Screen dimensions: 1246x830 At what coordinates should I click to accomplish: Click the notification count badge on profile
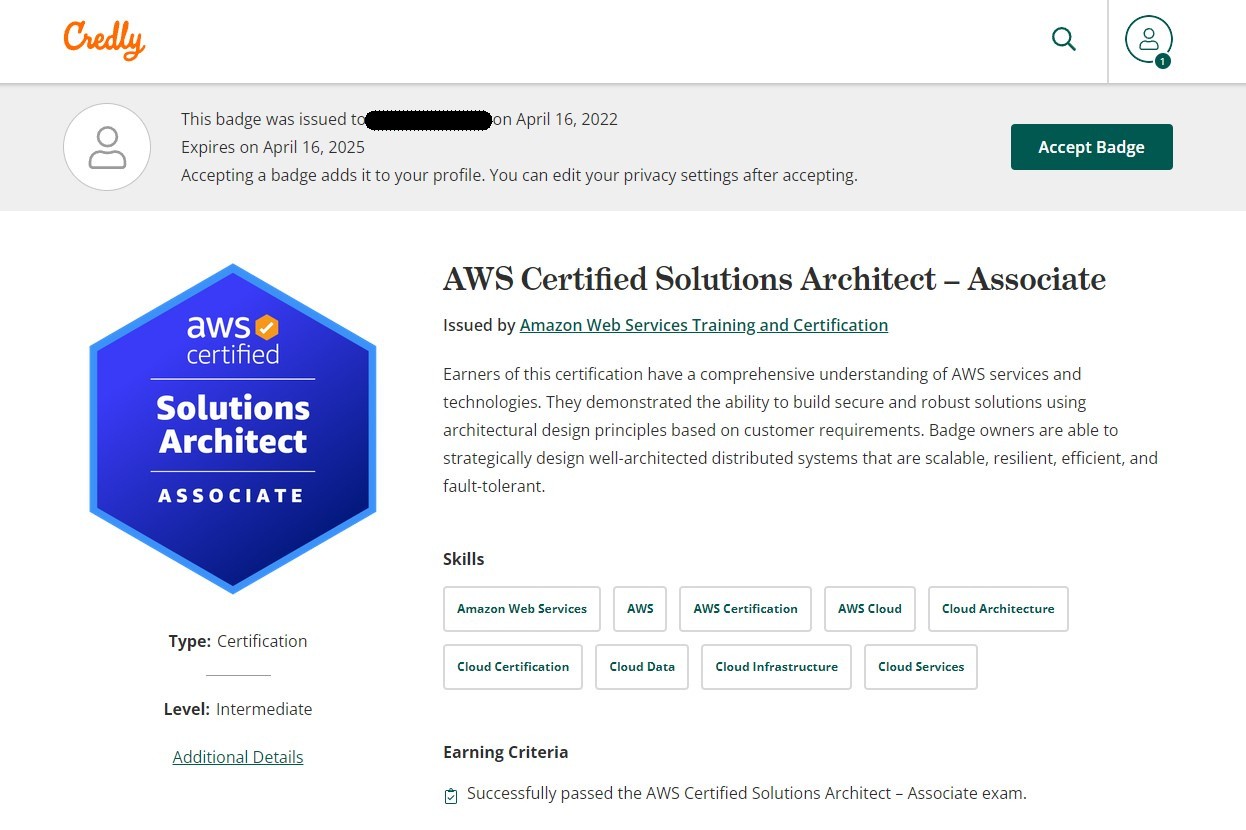(x=1162, y=61)
